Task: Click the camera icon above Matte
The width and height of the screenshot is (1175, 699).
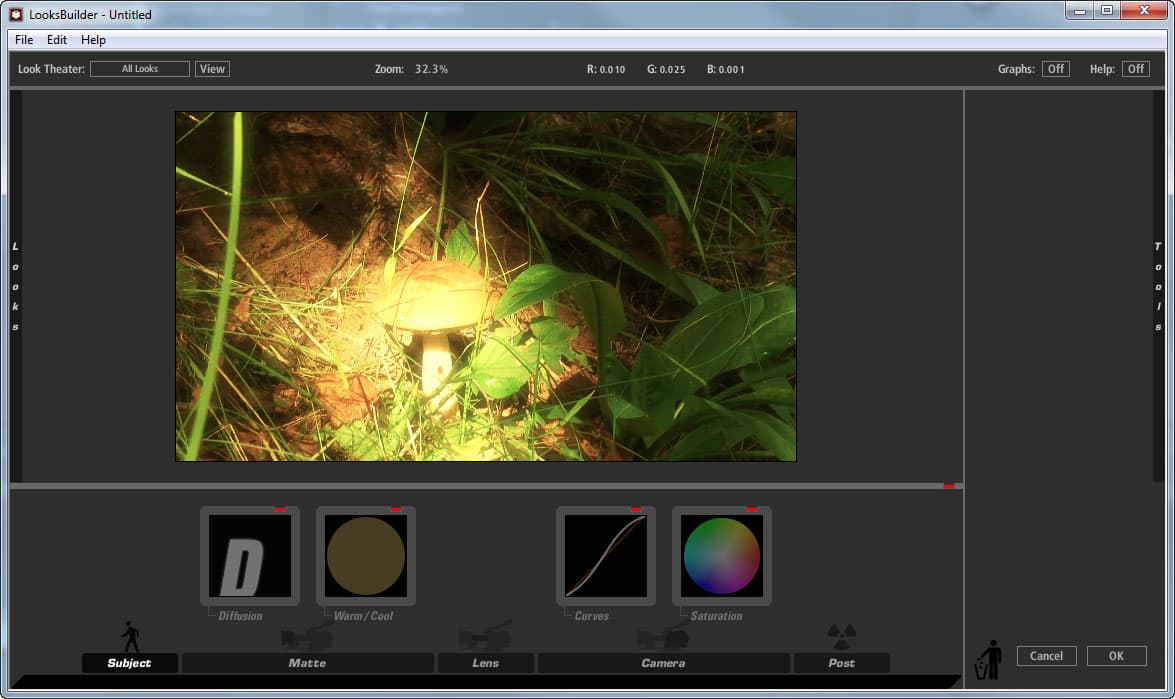Action: click(x=306, y=637)
